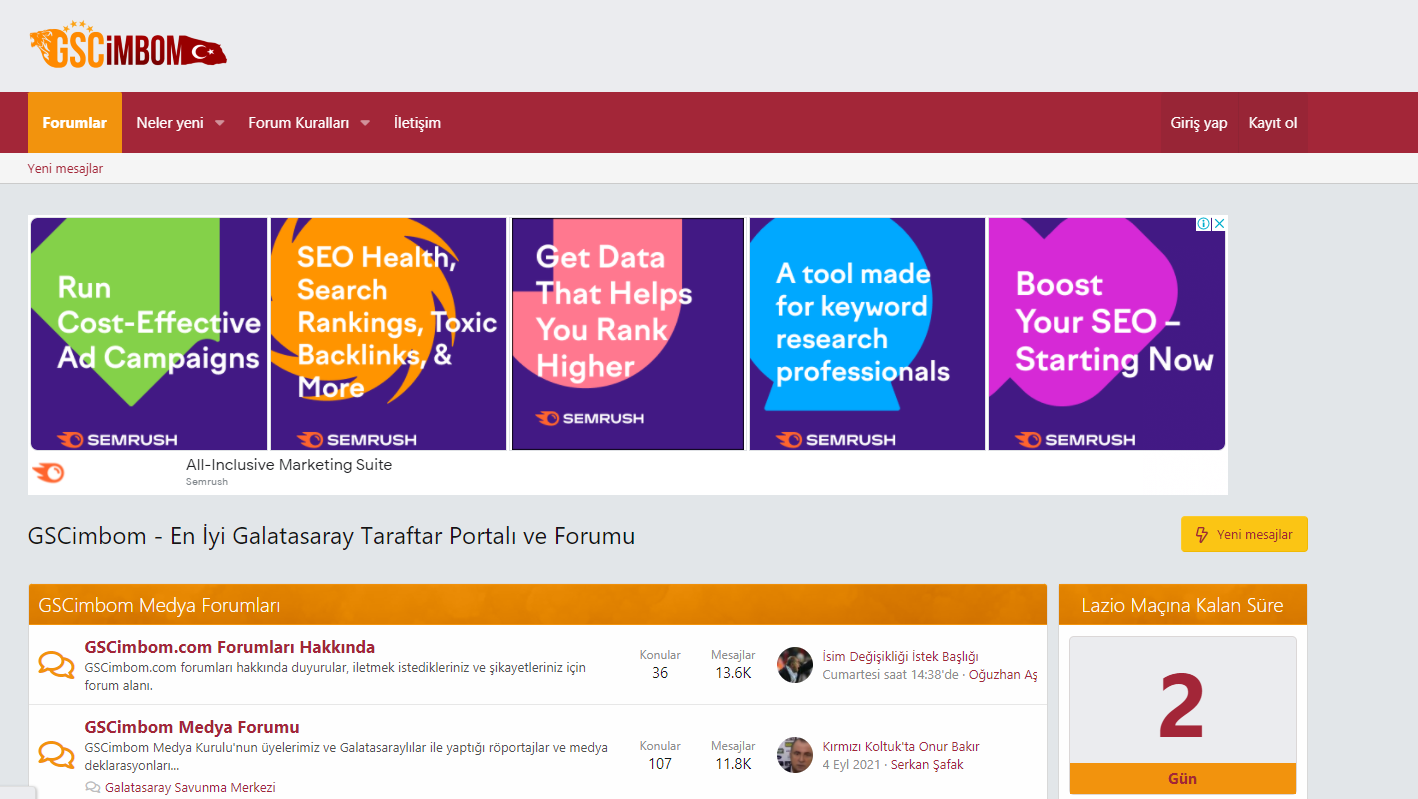Click the SEO Health Search Rankings ad
This screenshot has height=799, width=1418.
[x=388, y=334]
